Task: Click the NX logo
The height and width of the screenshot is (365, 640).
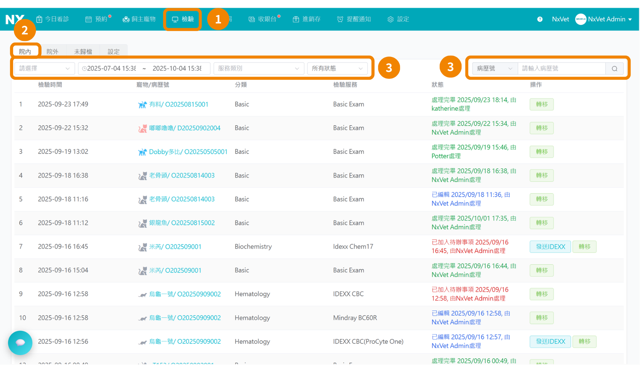Action: pos(15,19)
